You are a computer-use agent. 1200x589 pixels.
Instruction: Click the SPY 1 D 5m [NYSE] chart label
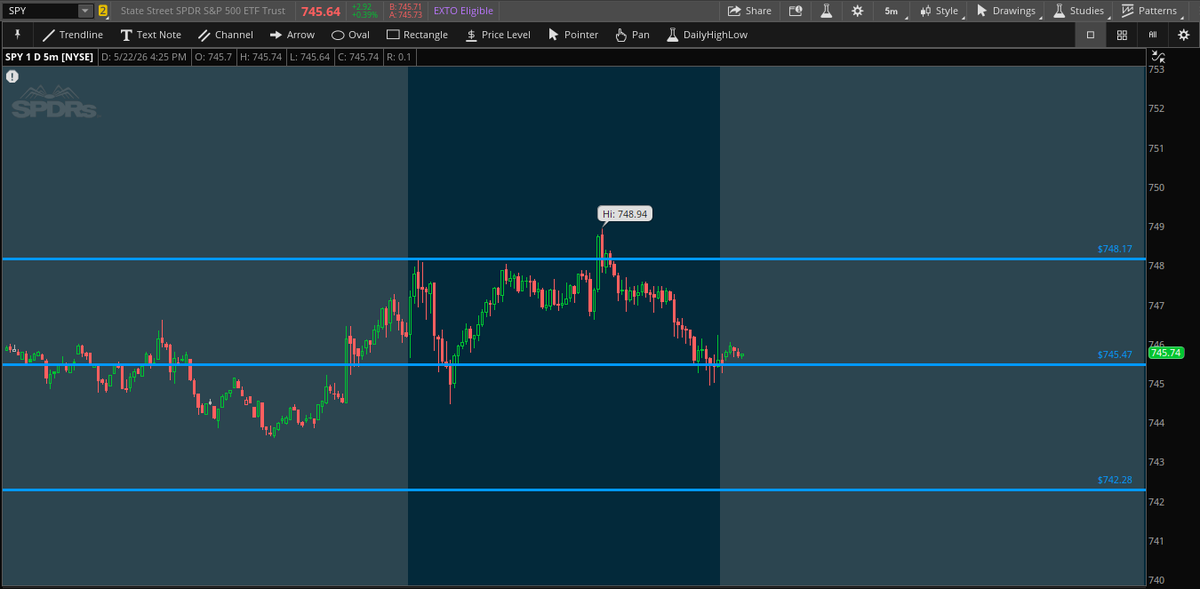(x=49, y=57)
